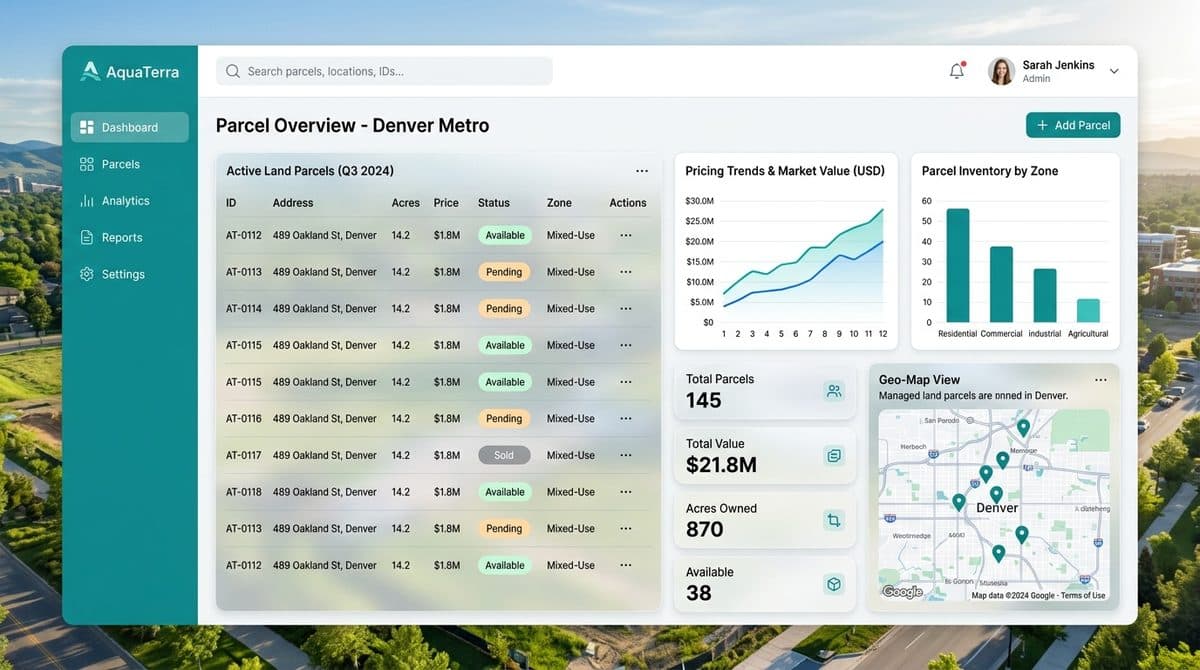Click the Acres Owned card icon
This screenshot has height=670, width=1200.
point(834,520)
